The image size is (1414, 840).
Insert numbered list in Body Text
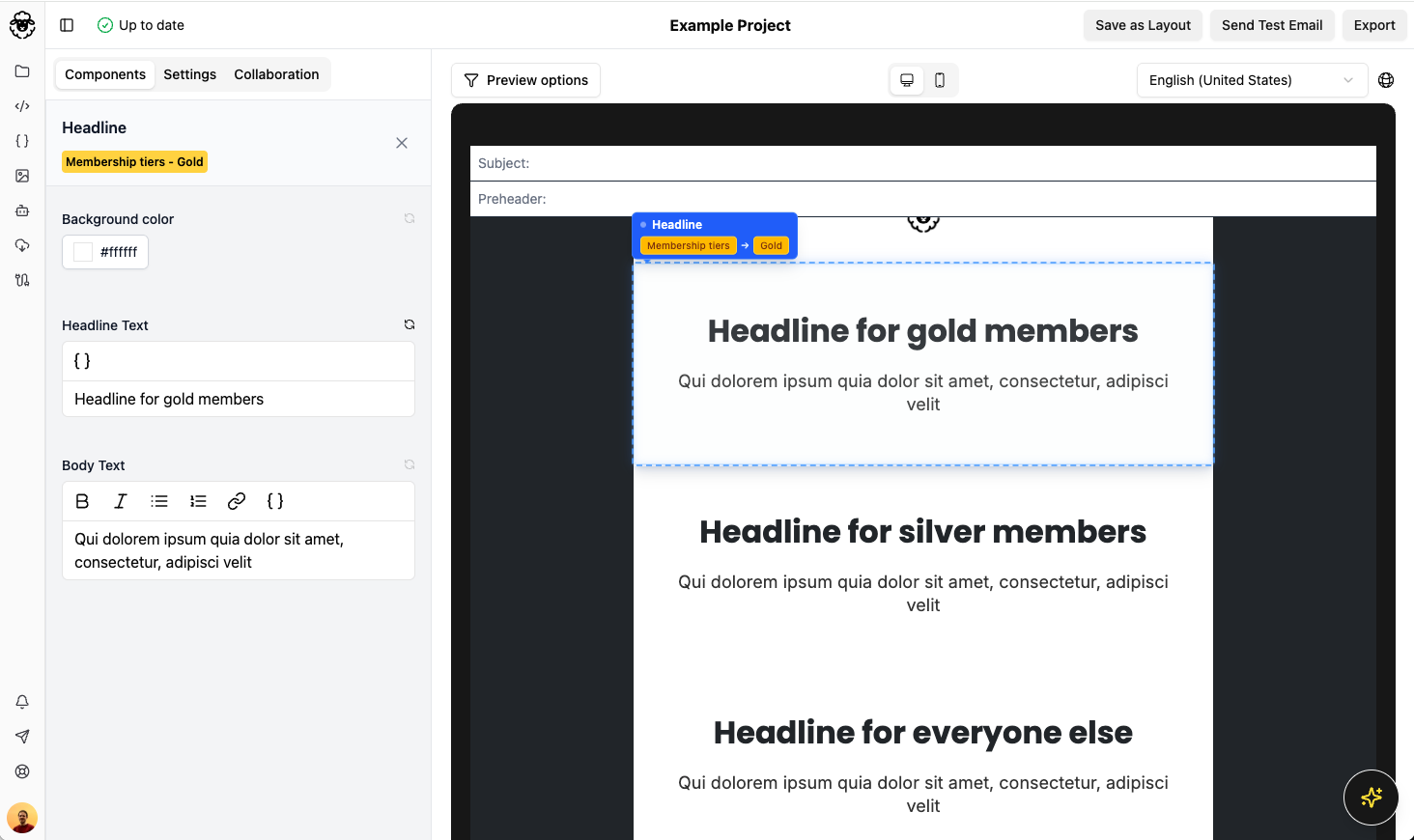click(198, 501)
